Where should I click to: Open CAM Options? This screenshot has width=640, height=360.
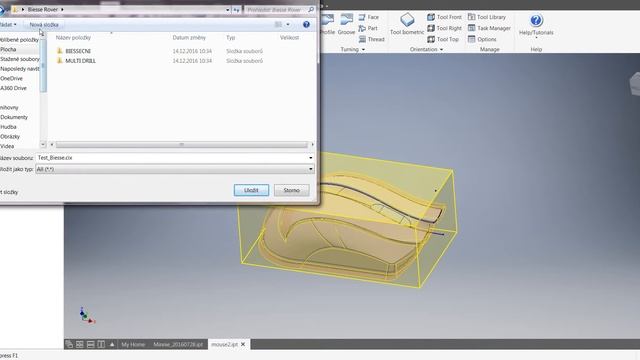482,39
